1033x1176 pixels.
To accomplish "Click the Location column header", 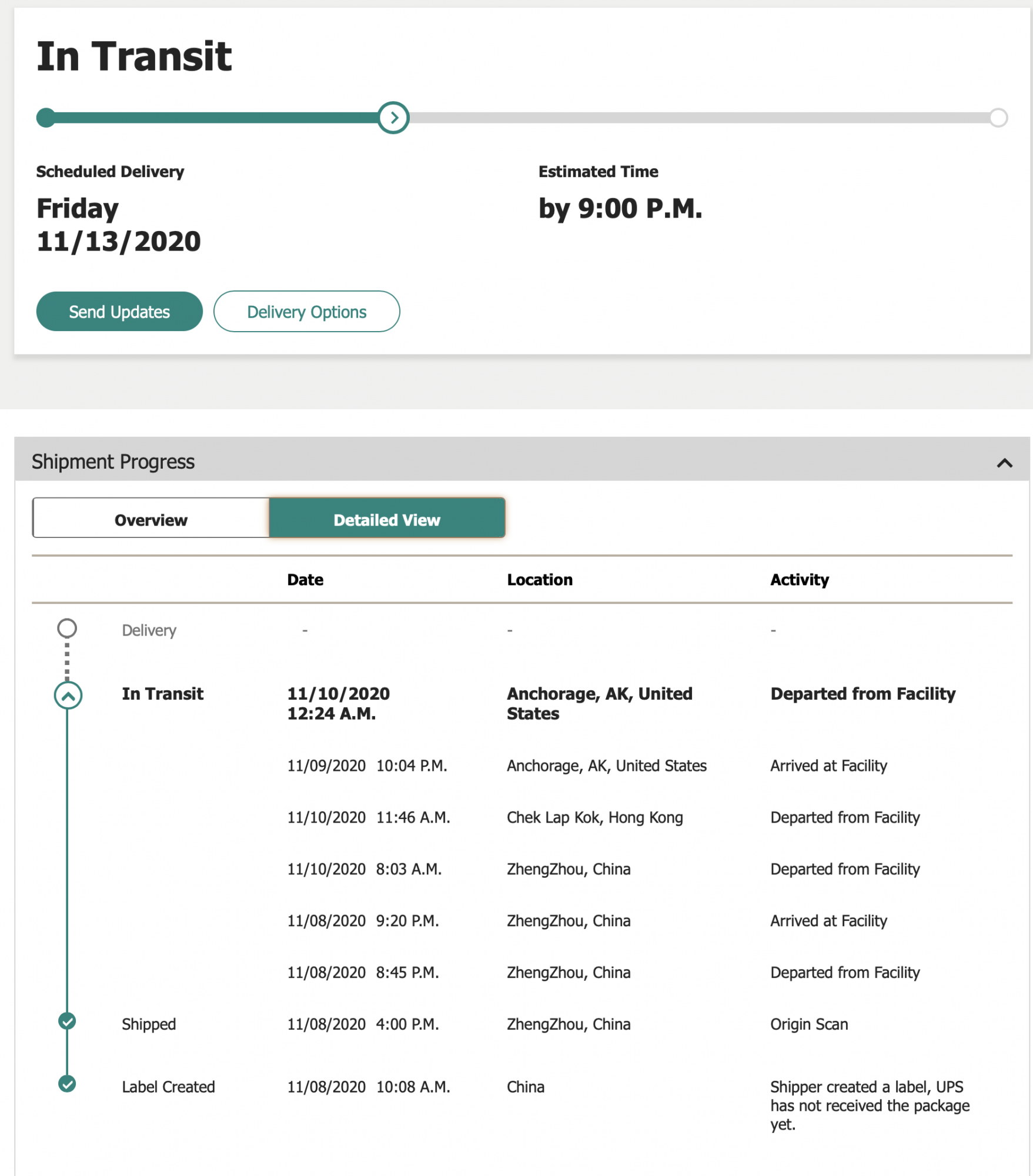I will point(540,580).
